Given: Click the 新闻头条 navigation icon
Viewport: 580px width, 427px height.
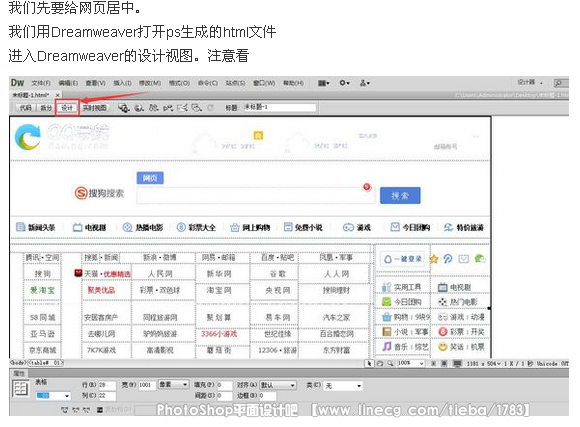Looking at the screenshot, I should pyautogui.click(x=21, y=227).
